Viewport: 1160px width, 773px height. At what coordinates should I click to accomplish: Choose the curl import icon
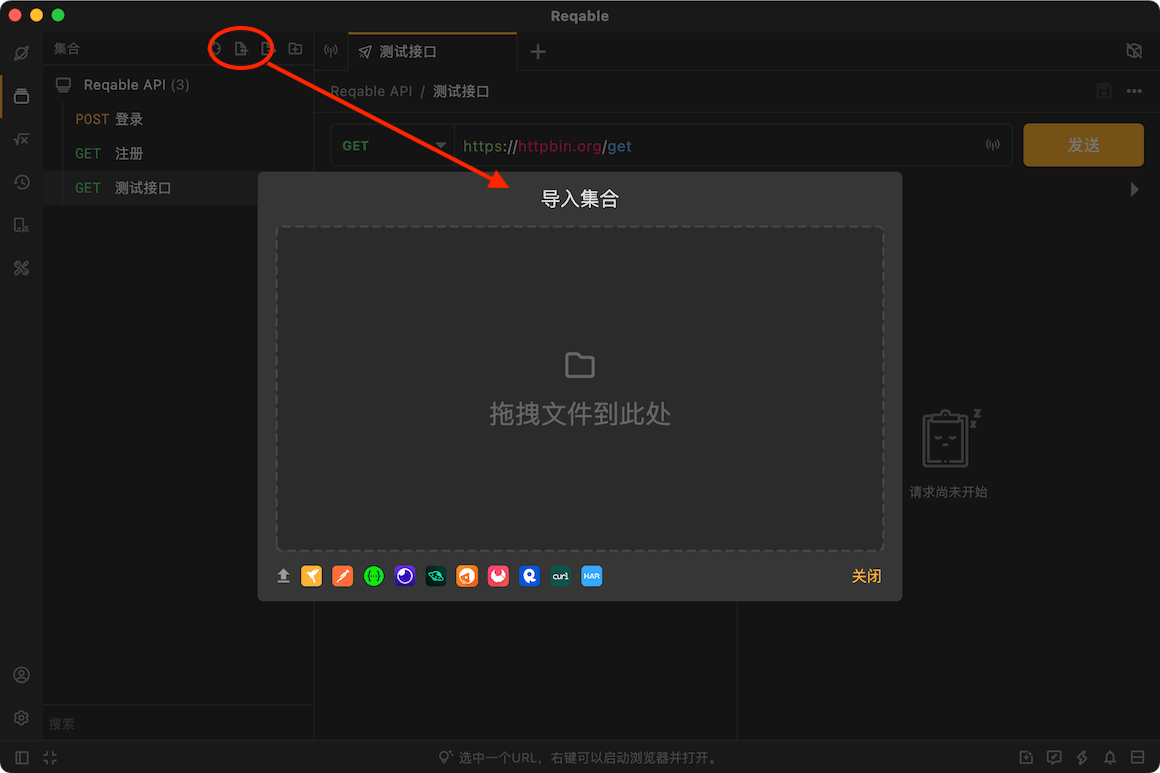pos(561,575)
